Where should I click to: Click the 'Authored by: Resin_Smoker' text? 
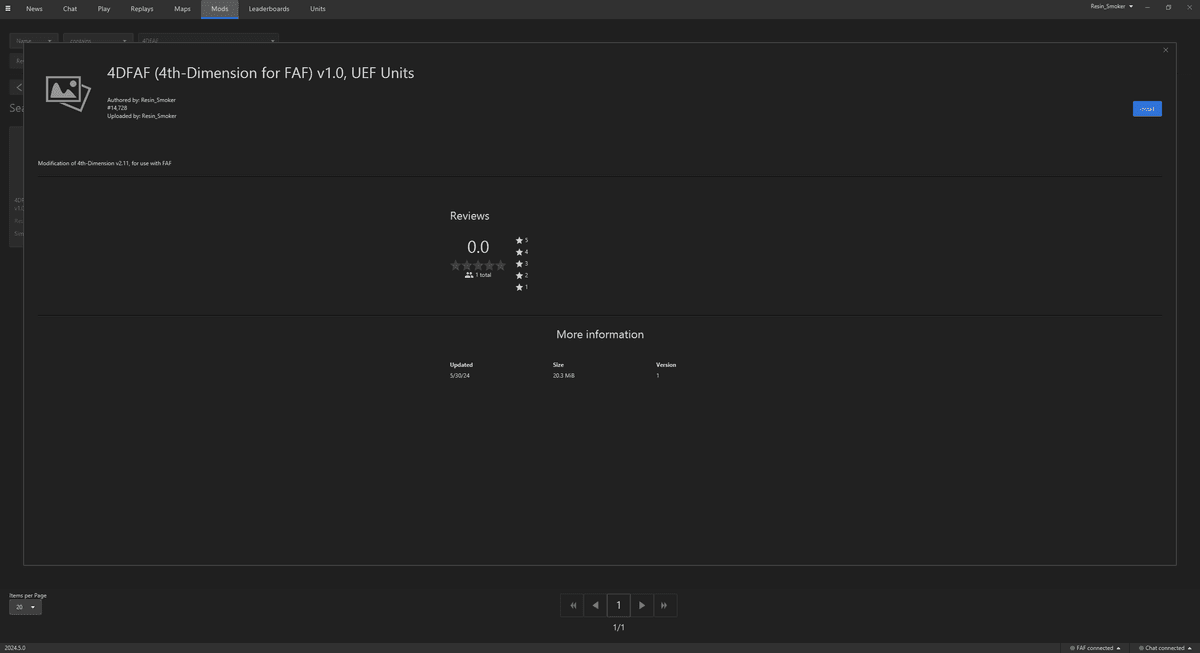point(141,100)
